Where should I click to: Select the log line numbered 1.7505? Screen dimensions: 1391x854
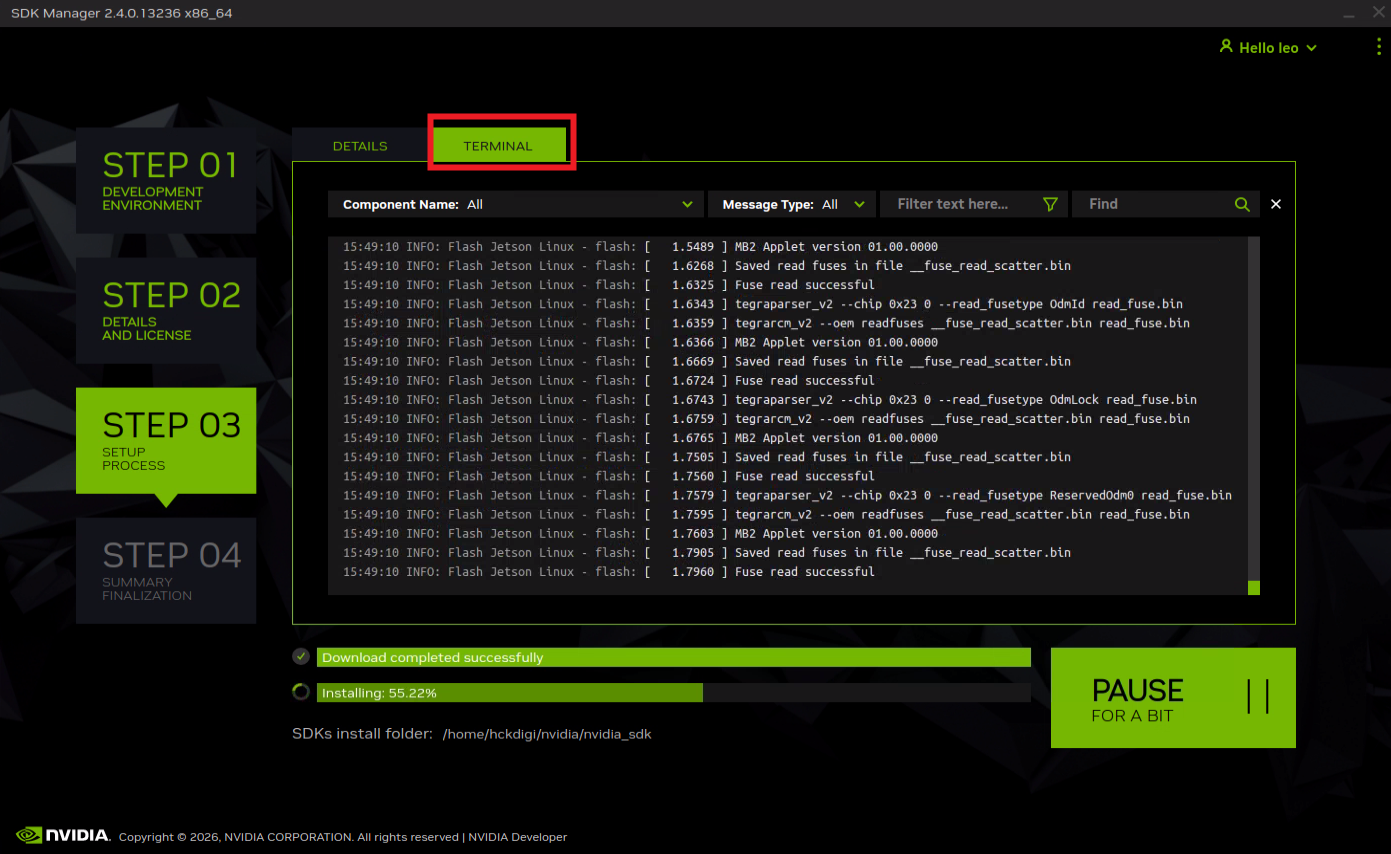coord(707,457)
